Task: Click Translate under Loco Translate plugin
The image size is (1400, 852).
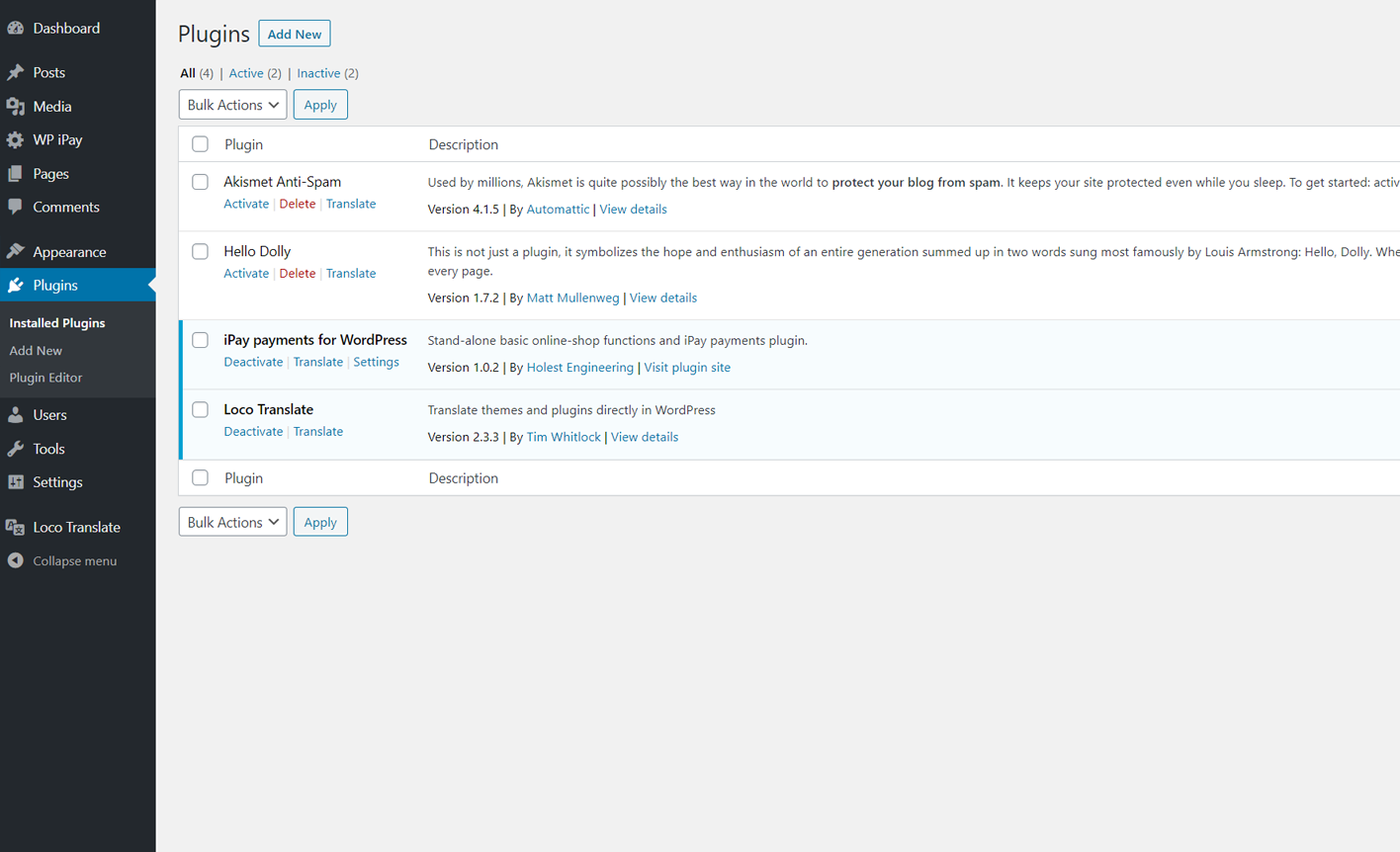Action: click(318, 432)
